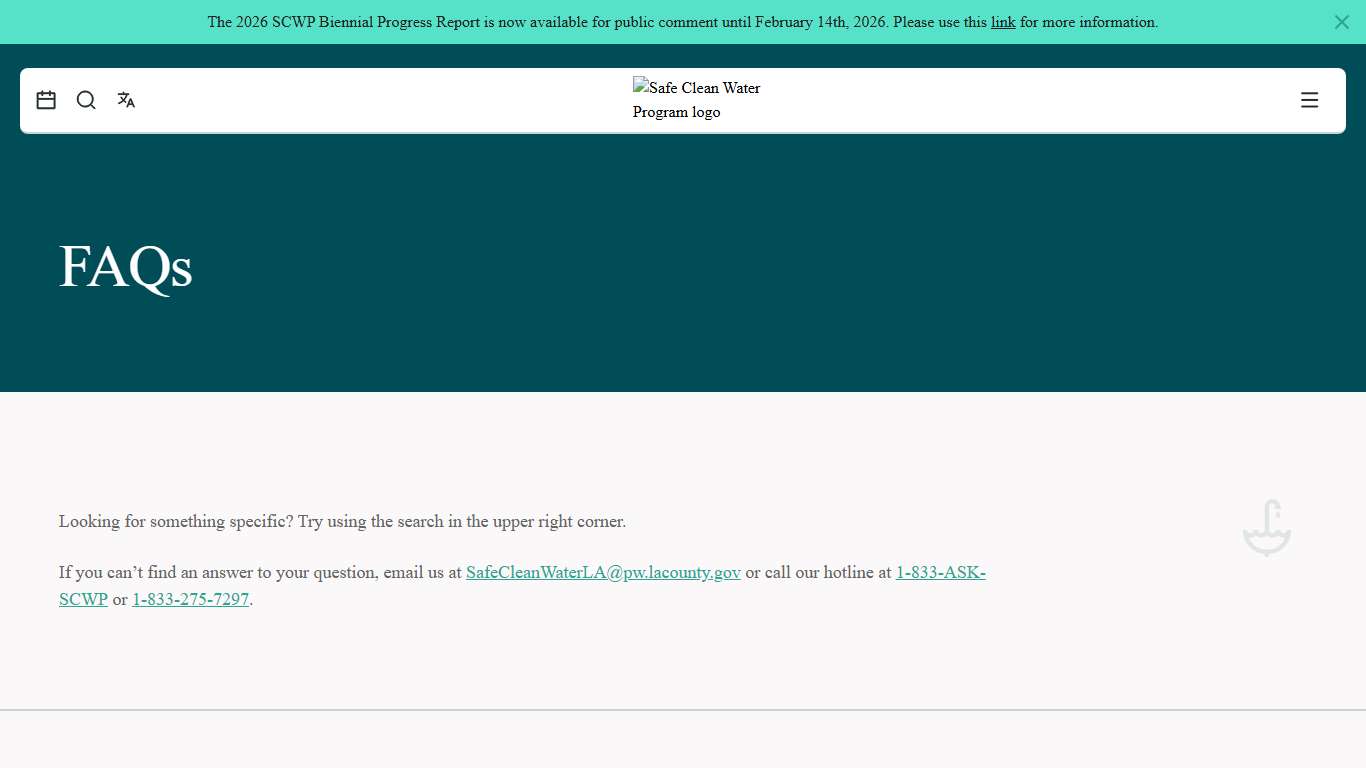Click the FAQs page heading
This screenshot has width=1366, height=768.
(x=126, y=267)
